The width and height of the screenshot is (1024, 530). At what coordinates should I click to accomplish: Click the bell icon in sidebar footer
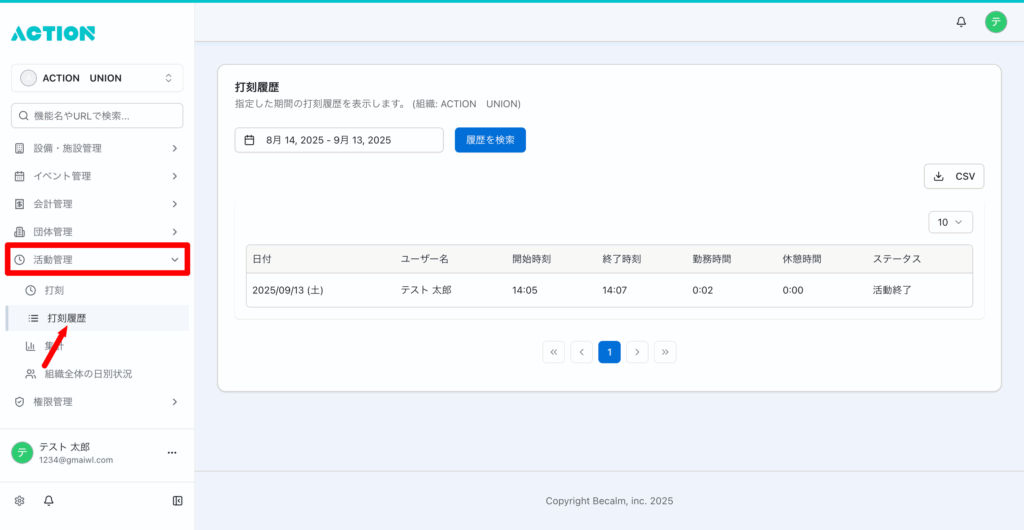point(48,500)
